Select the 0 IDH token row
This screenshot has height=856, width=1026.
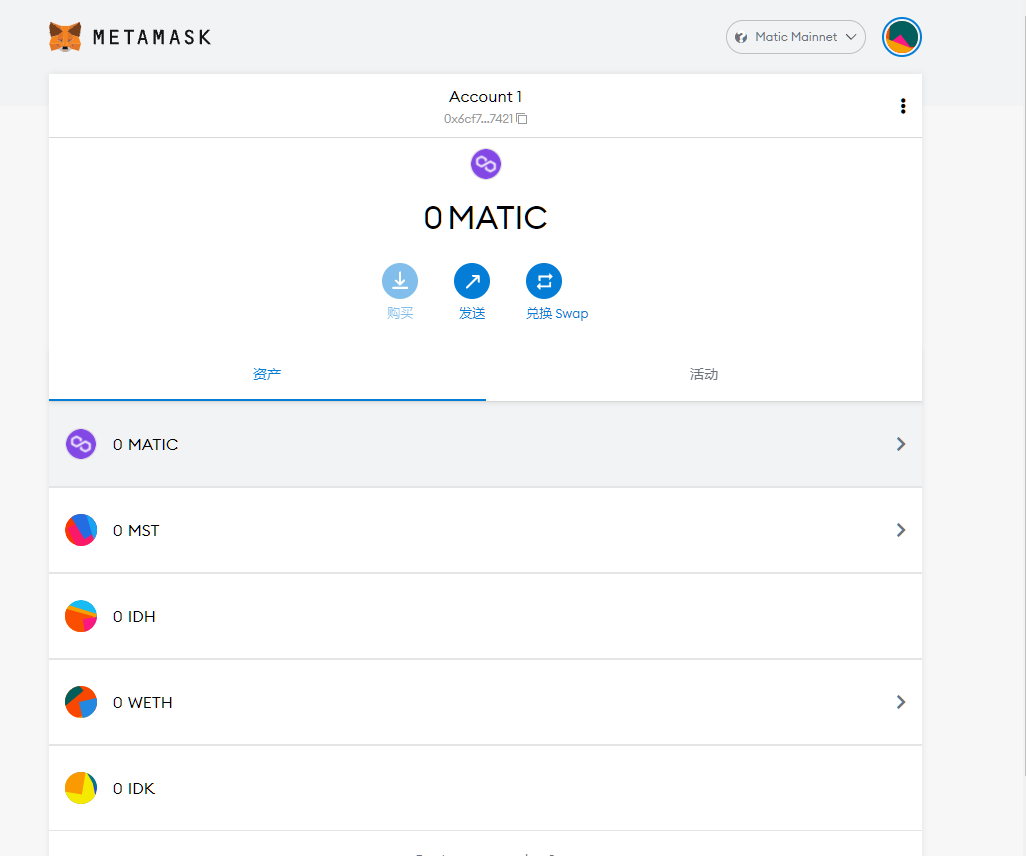[485, 616]
